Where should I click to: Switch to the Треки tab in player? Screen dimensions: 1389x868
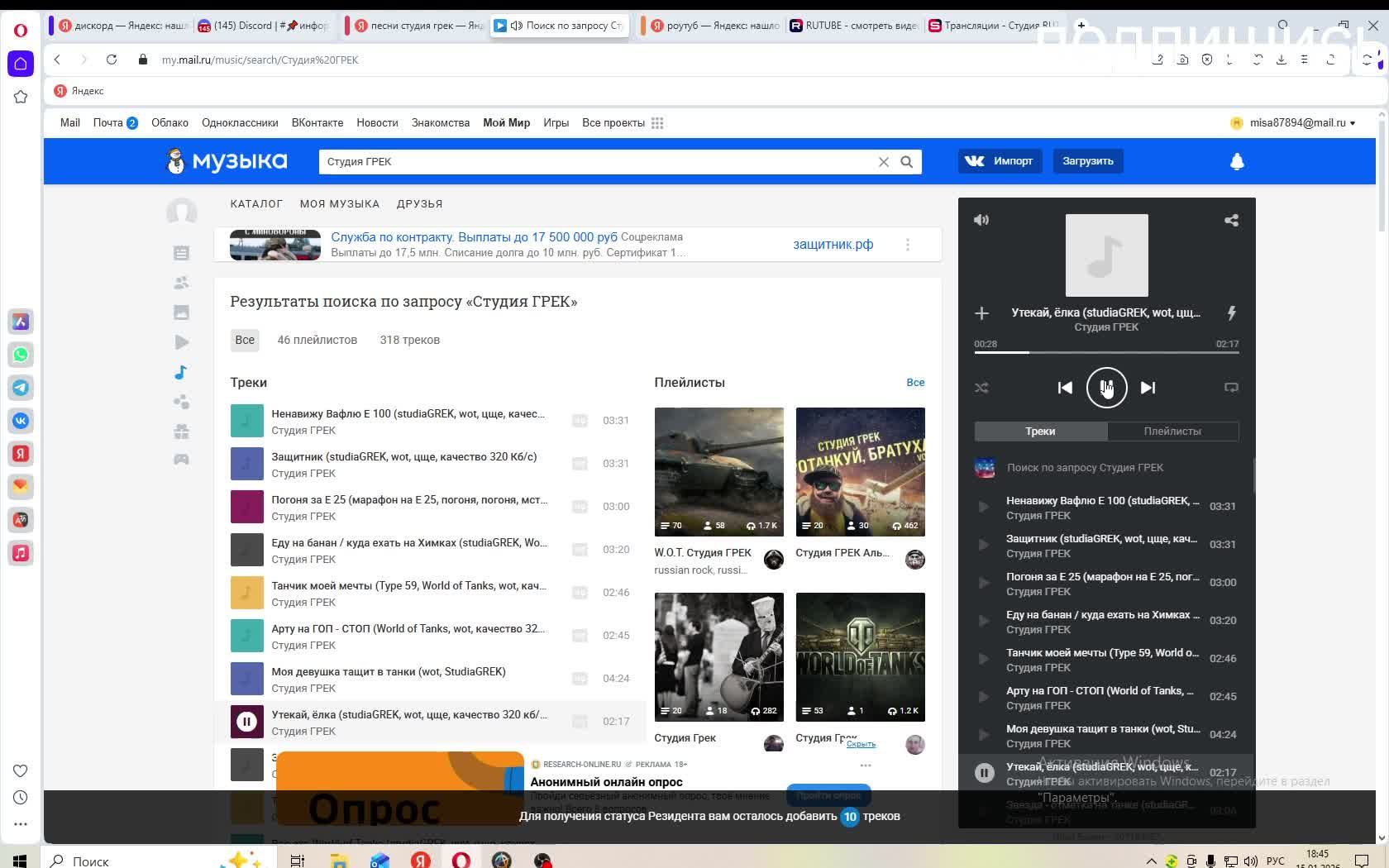1040,432
